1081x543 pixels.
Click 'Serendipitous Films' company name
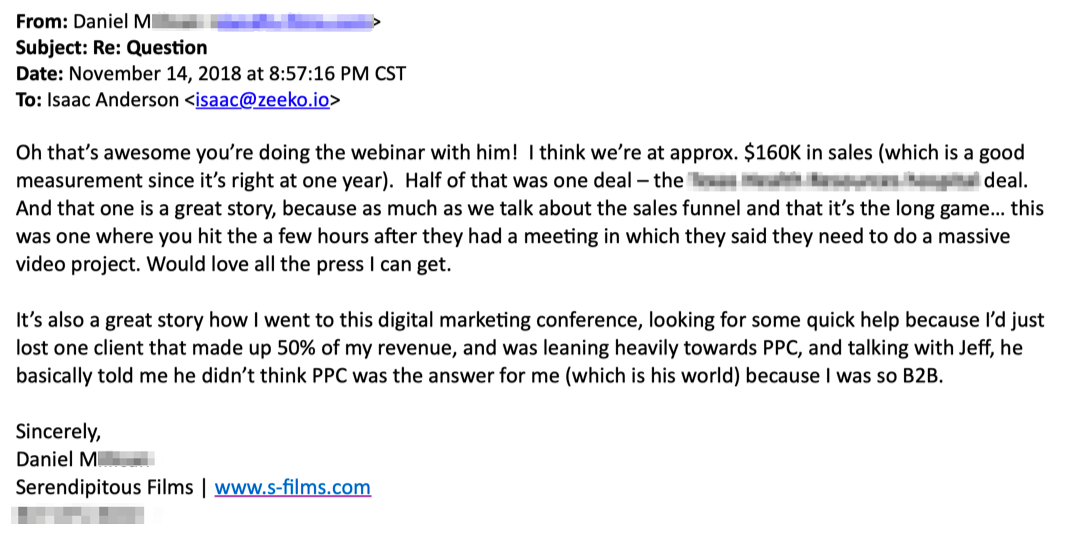[x=104, y=488]
